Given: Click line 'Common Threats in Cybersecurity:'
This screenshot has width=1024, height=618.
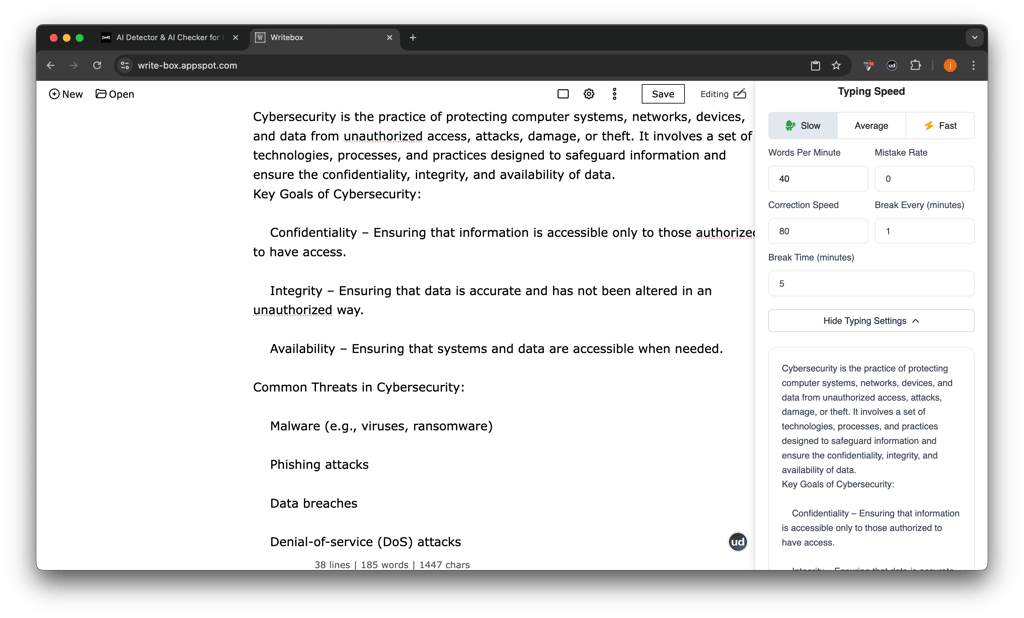Looking at the screenshot, I should pos(359,387).
